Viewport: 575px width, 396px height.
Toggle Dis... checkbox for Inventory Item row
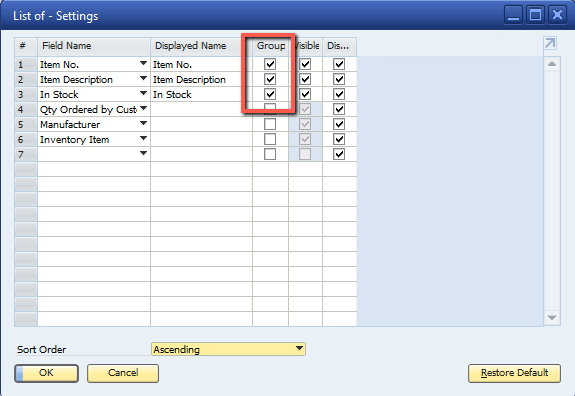point(339,139)
